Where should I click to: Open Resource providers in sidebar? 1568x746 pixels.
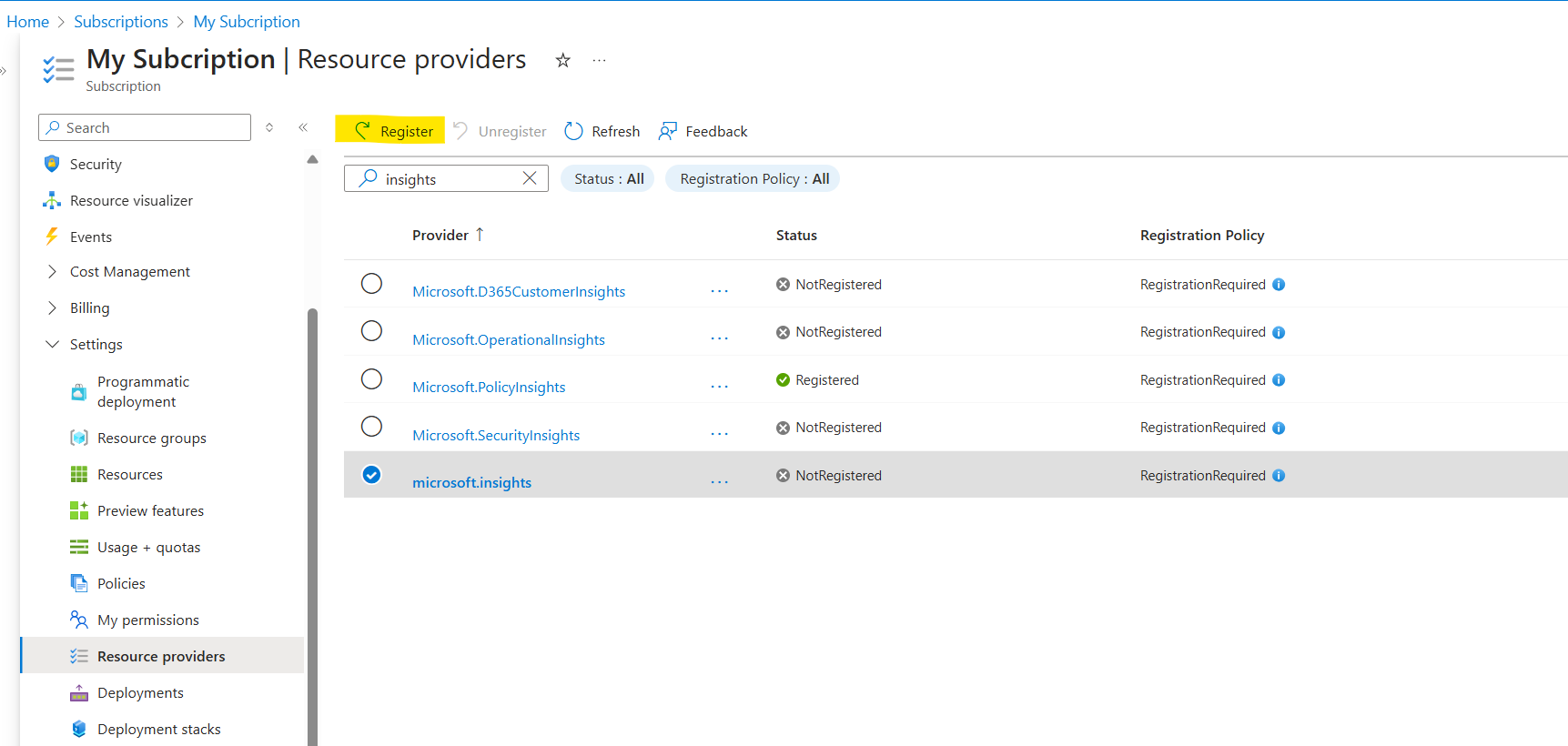(x=162, y=656)
